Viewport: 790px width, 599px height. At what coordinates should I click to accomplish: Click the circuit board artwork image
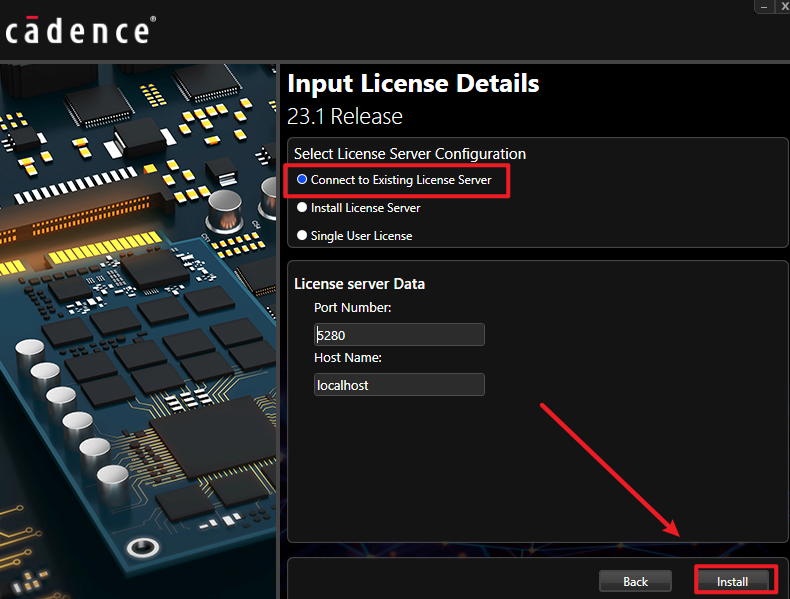(138, 331)
